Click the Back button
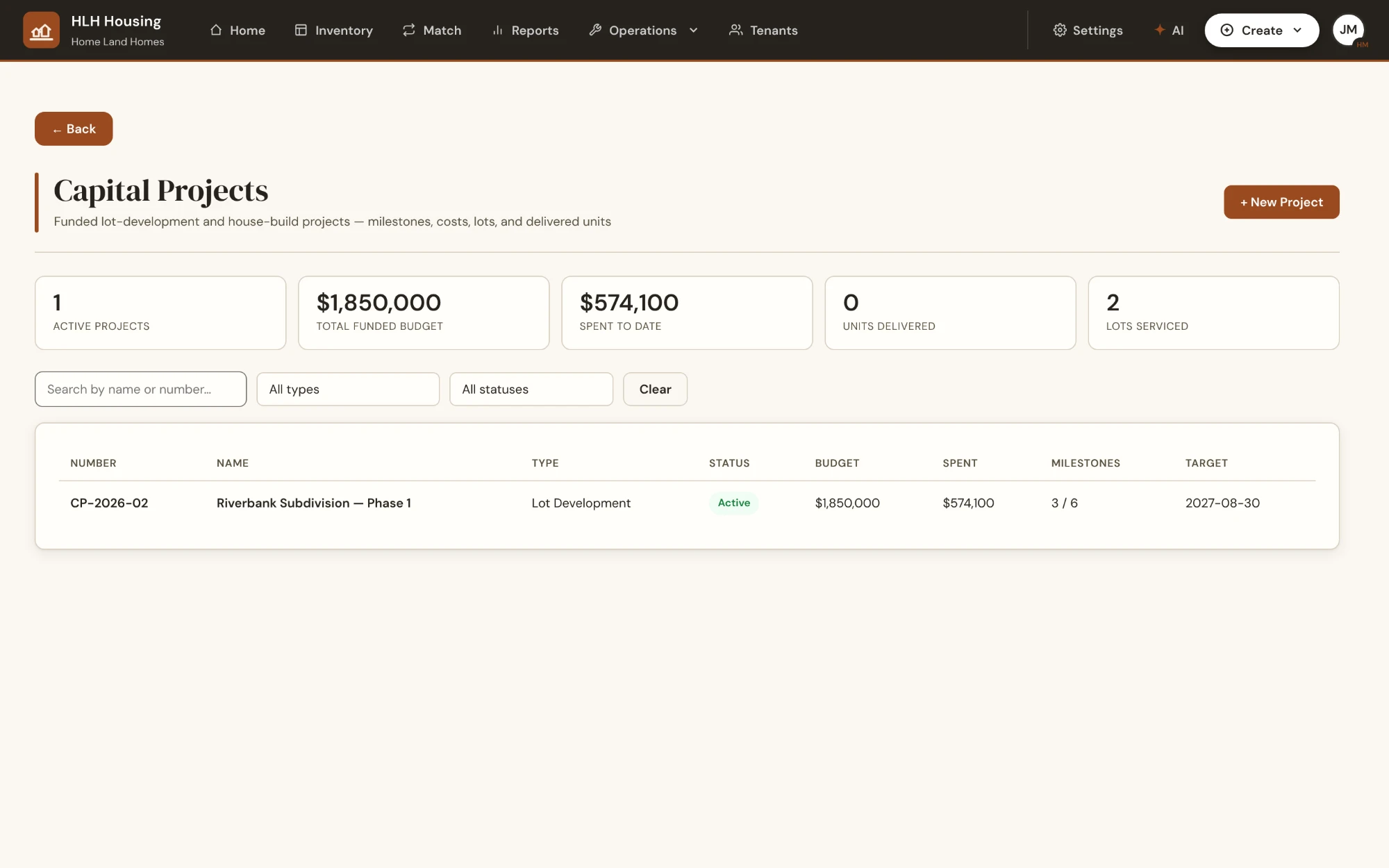Viewport: 1389px width, 868px height. click(x=74, y=128)
